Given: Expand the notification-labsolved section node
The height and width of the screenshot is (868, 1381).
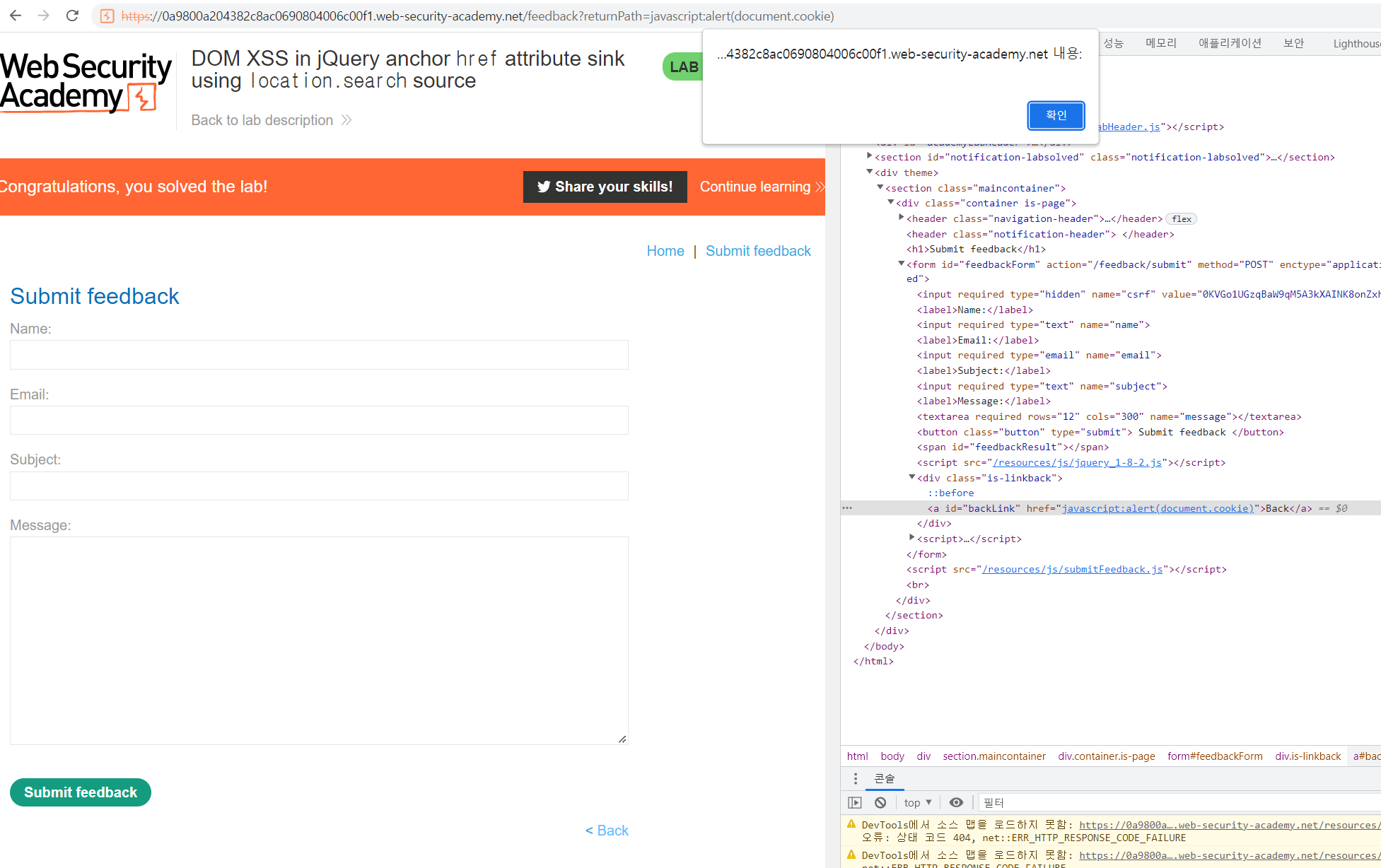Looking at the screenshot, I should pyautogui.click(x=869, y=156).
